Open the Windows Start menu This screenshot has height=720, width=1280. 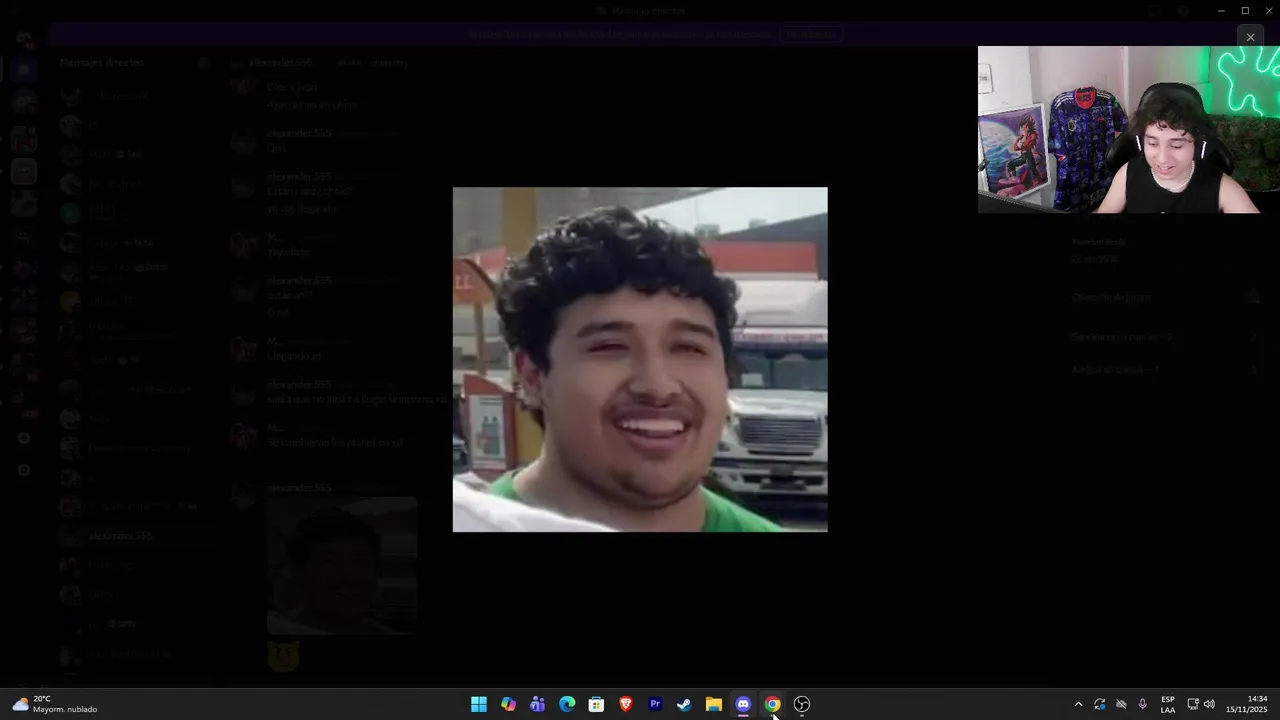click(479, 704)
